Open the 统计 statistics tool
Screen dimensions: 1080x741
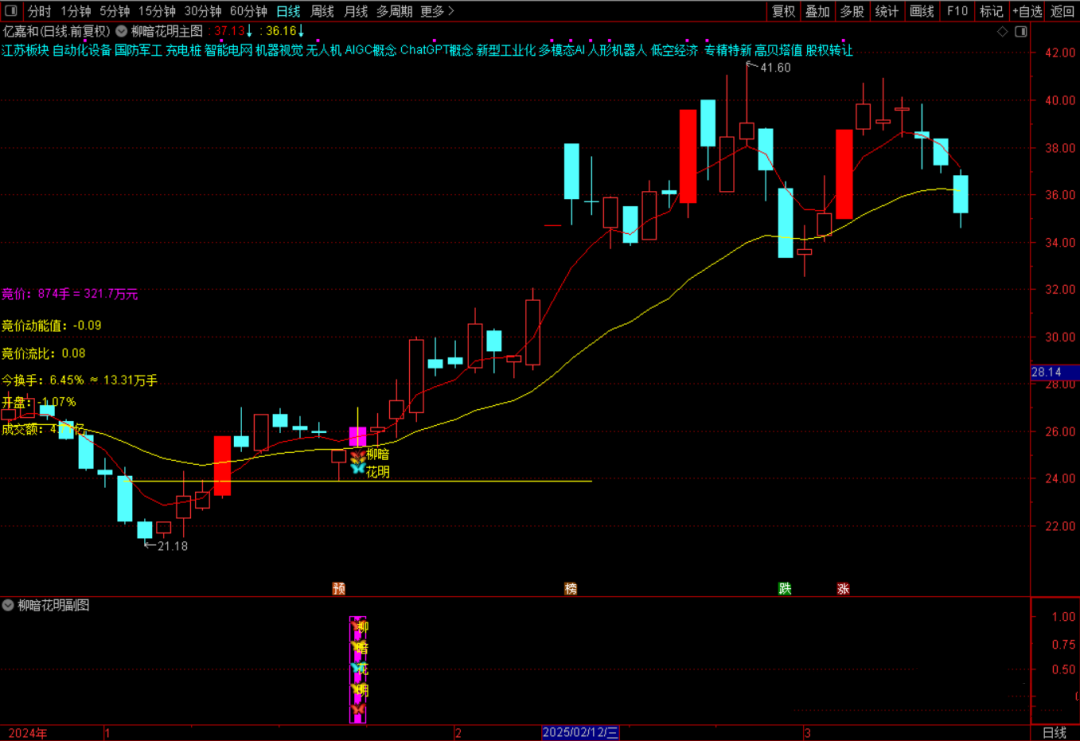(886, 11)
